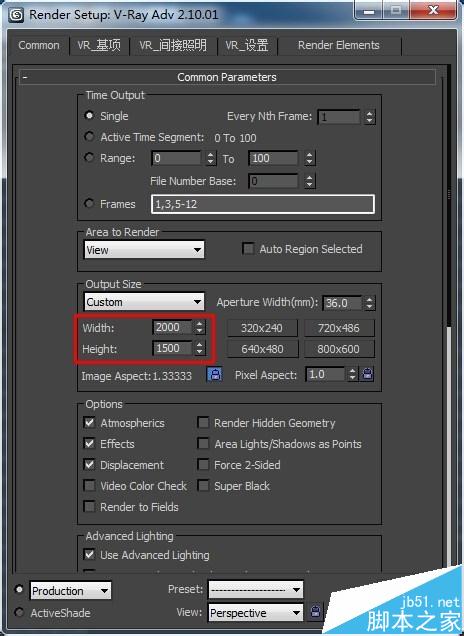Open the View Perspective dropdown
Image resolution: width=464 pixels, height=636 pixels.
(256, 612)
